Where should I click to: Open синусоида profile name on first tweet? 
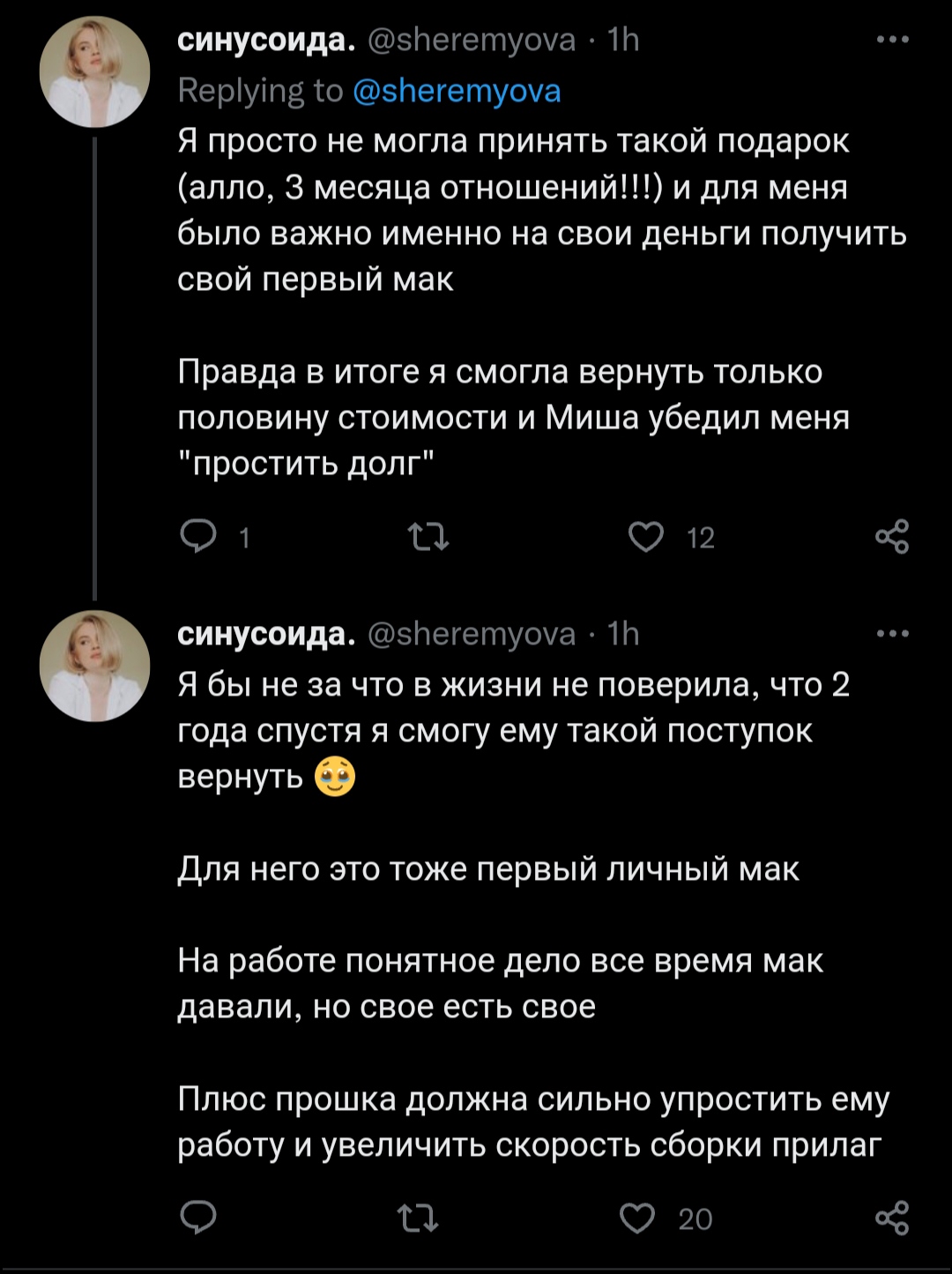[x=266, y=40]
